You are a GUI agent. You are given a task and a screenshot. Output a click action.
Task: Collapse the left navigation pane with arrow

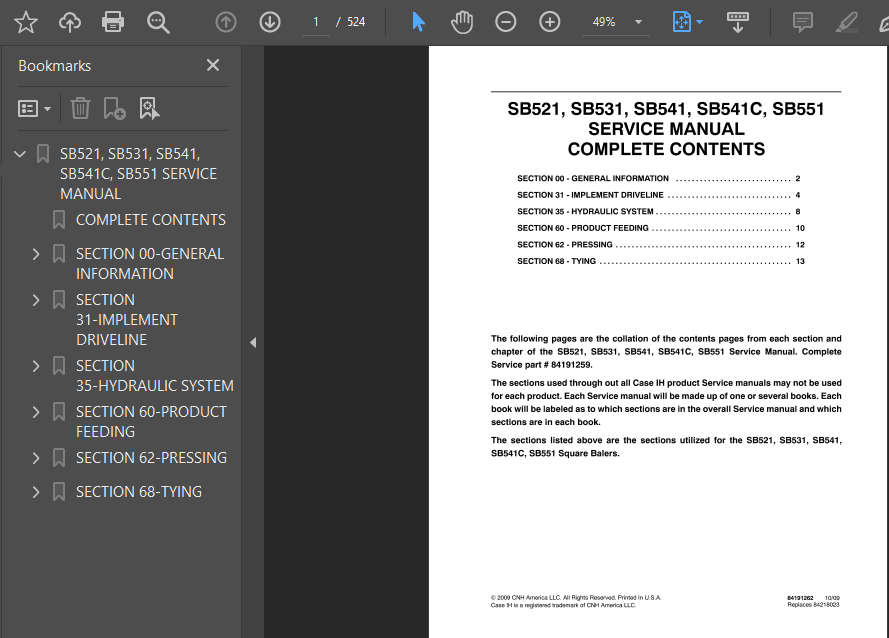(253, 343)
